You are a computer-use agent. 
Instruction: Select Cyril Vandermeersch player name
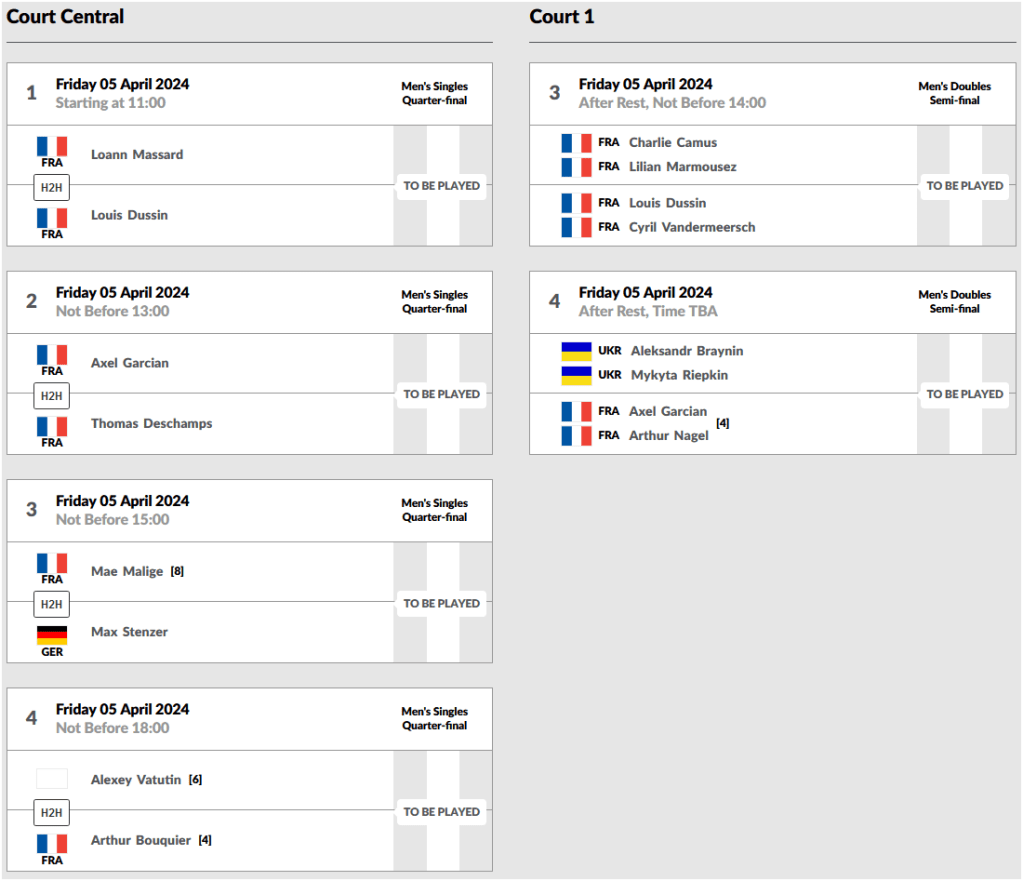point(692,227)
